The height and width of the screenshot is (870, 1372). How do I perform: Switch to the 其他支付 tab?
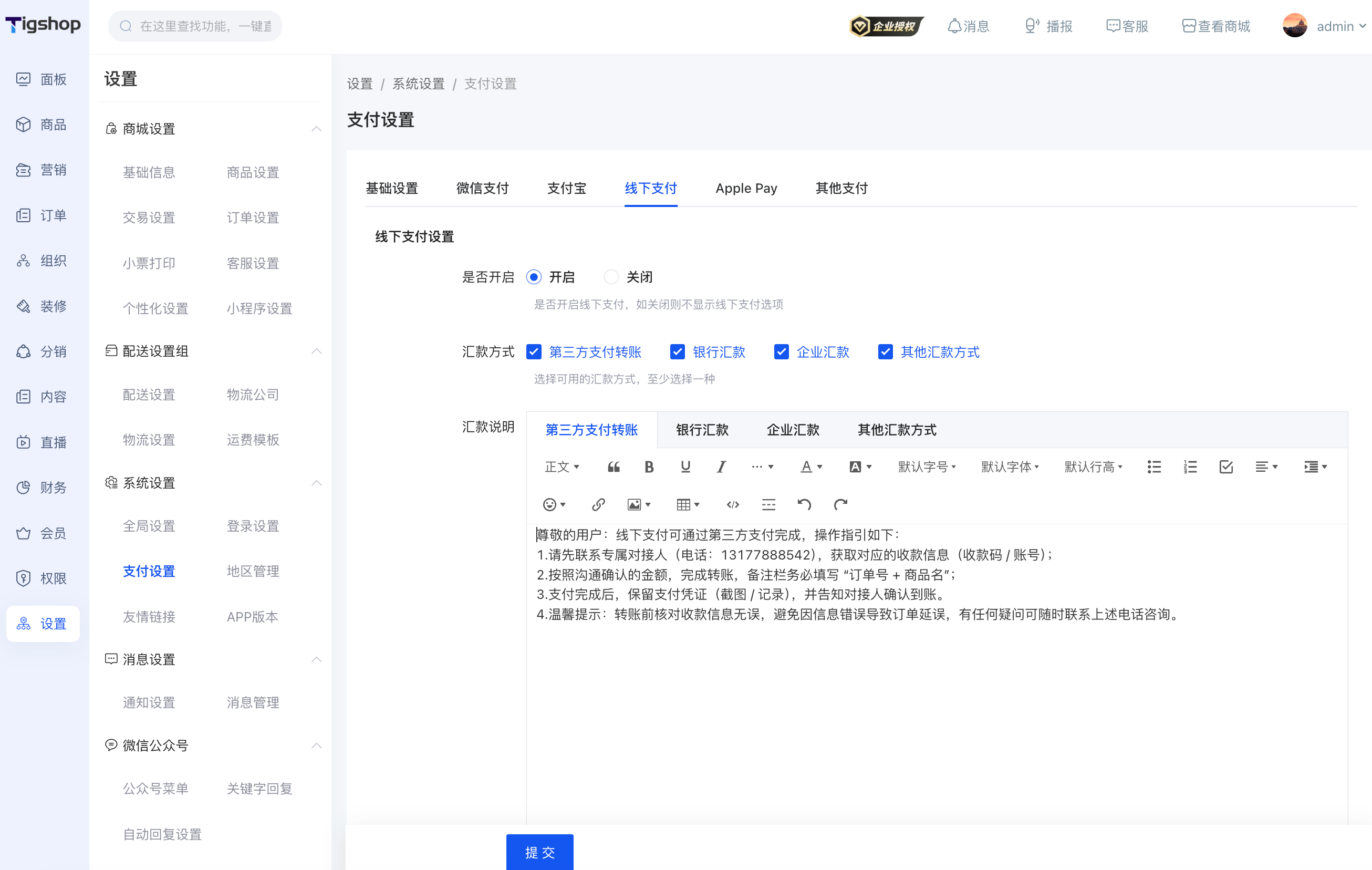[841, 189]
